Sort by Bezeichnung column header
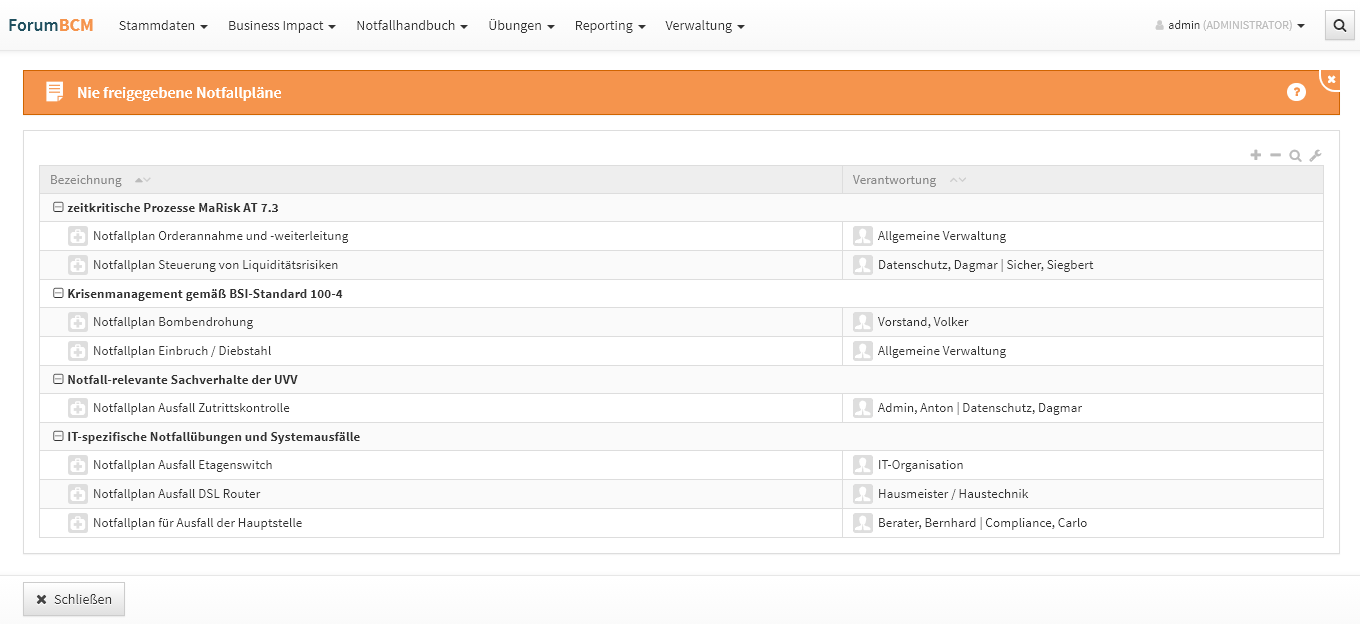This screenshot has height=624, width=1360. [x=86, y=180]
